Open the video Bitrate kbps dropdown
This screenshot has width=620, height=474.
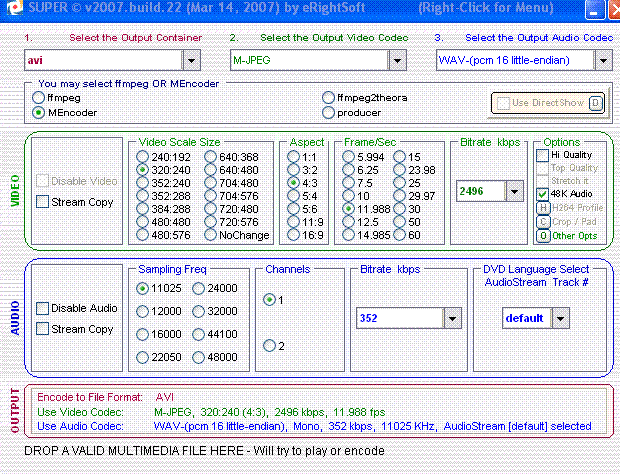click(514, 191)
